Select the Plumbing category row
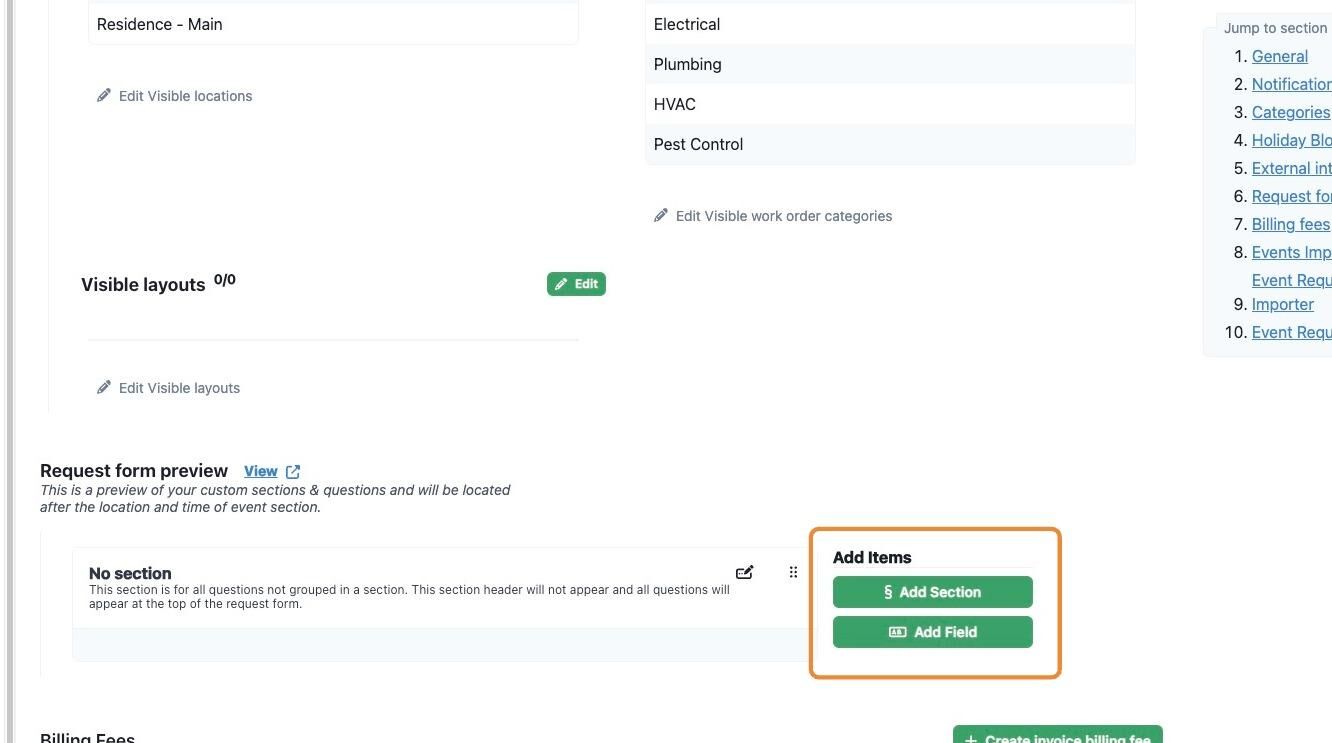Viewport: 1332px width, 743px height. click(x=889, y=64)
